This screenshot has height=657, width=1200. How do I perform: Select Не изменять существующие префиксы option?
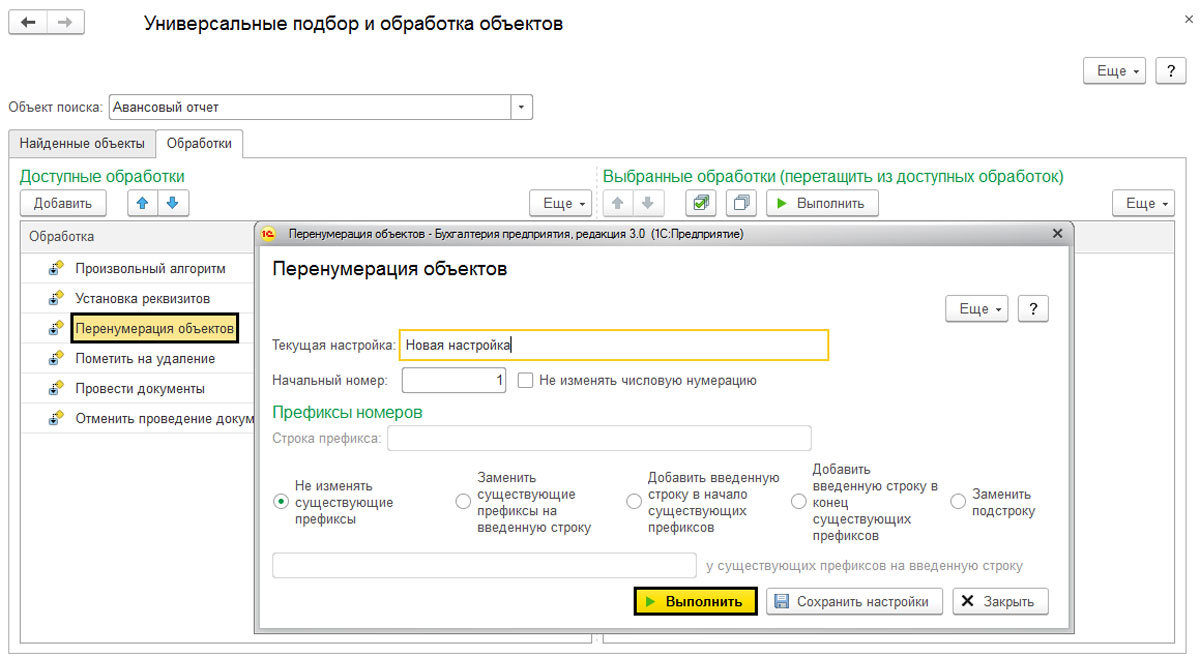coord(281,501)
